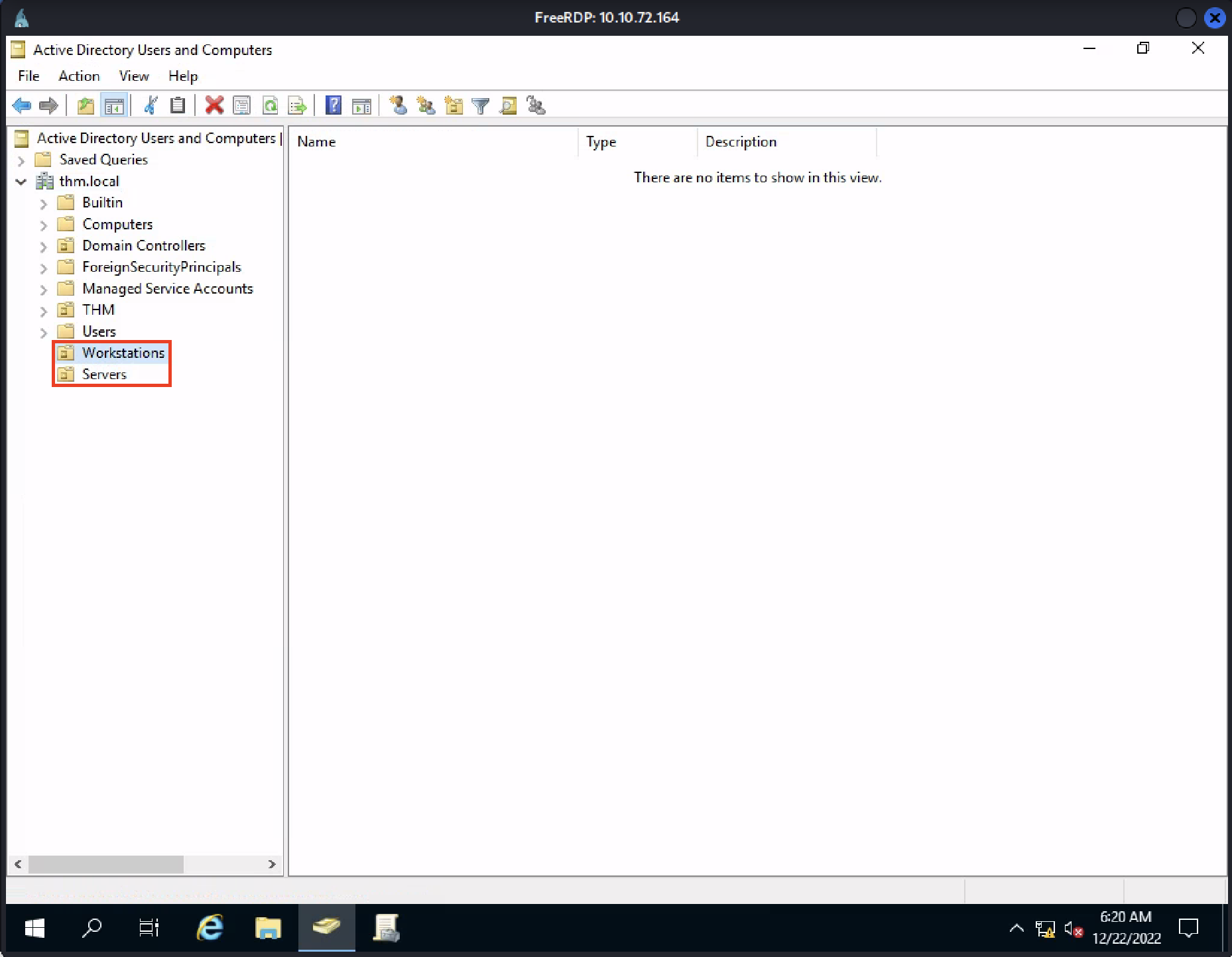Go up one level with folder icon
This screenshot has width=1232, height=957.
[86, 105]
